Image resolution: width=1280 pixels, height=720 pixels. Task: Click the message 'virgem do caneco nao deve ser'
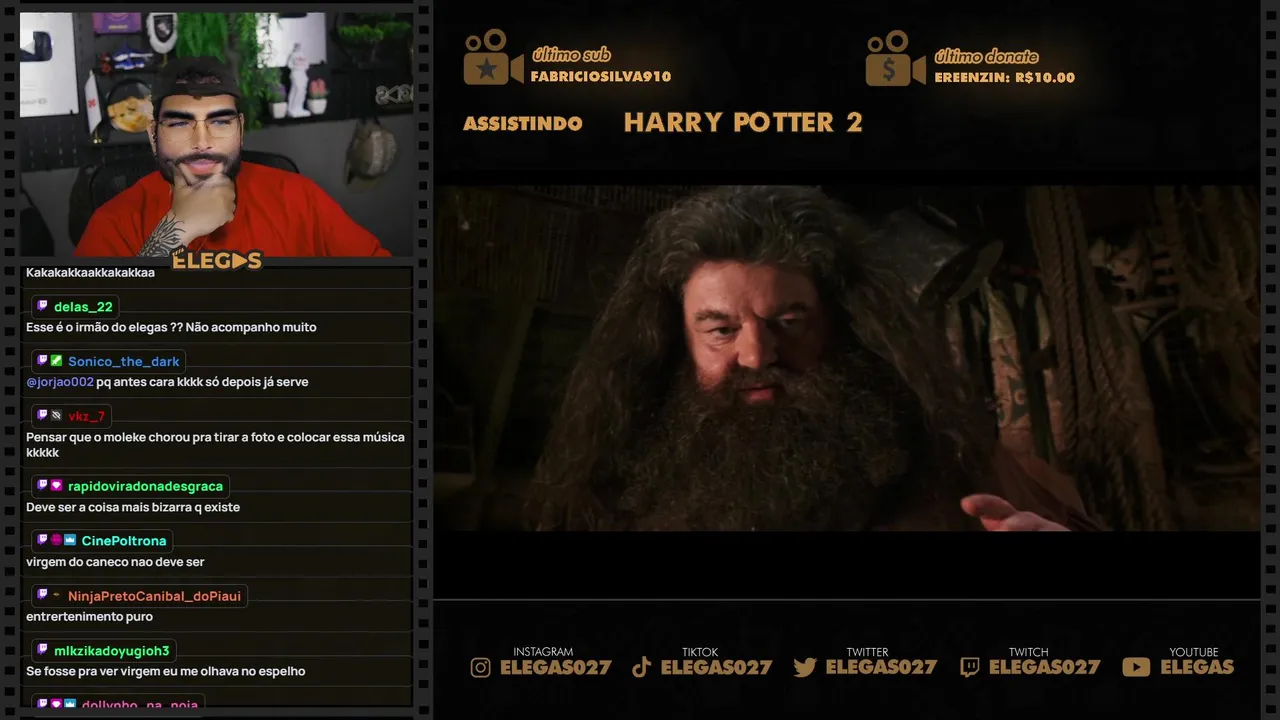(115, 562)
